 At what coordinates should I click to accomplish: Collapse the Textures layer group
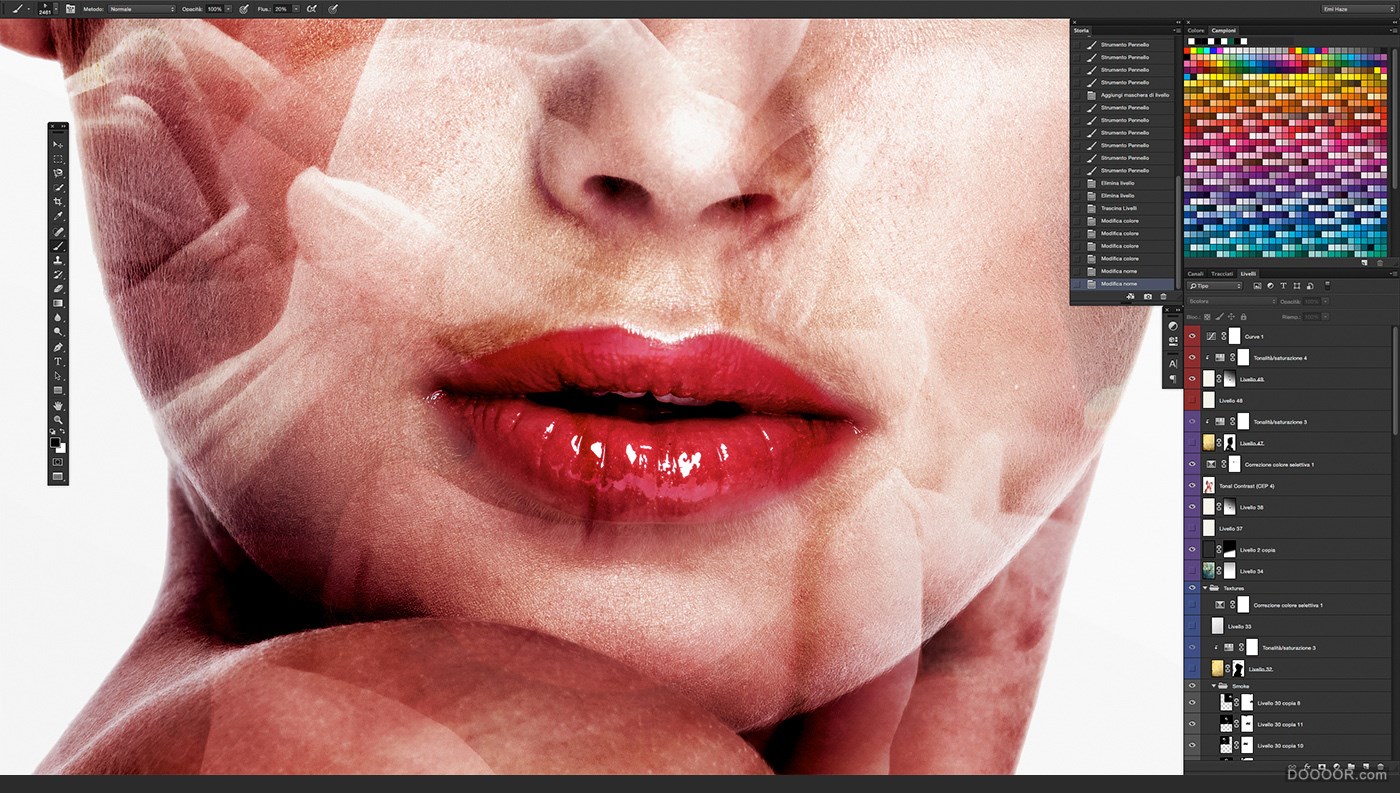(x=1205, y=588)
